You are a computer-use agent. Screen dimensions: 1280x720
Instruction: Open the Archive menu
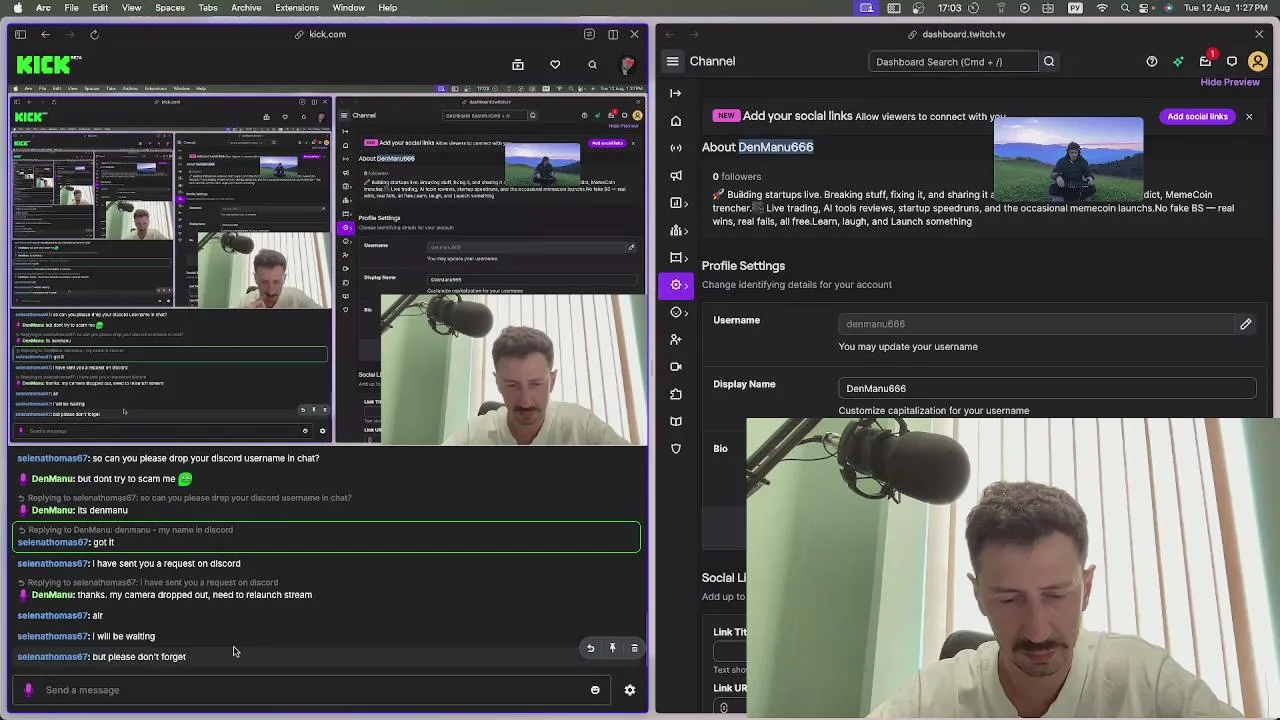246,8
